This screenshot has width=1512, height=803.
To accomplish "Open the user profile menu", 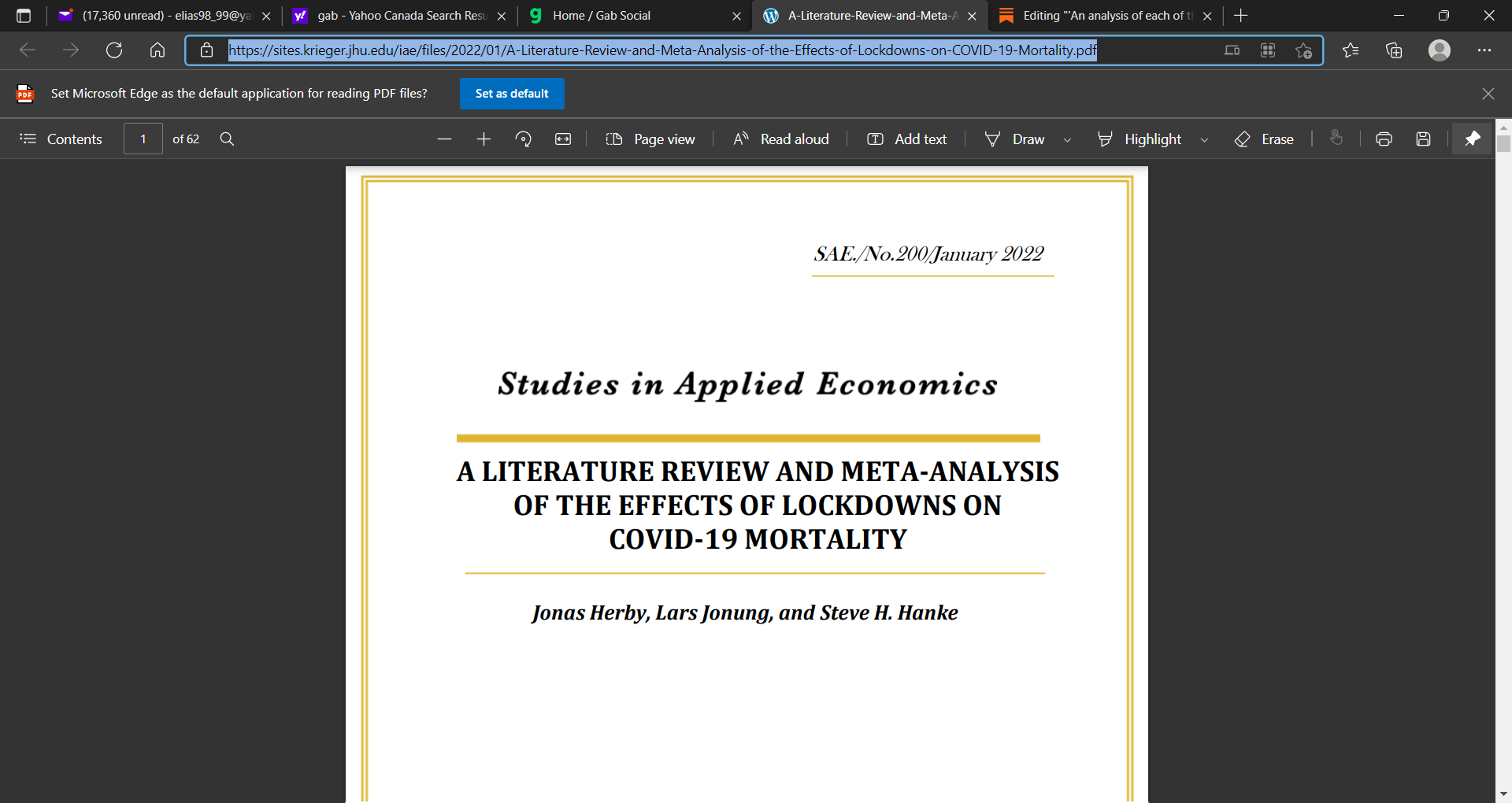I will (x=1440, y=50).
